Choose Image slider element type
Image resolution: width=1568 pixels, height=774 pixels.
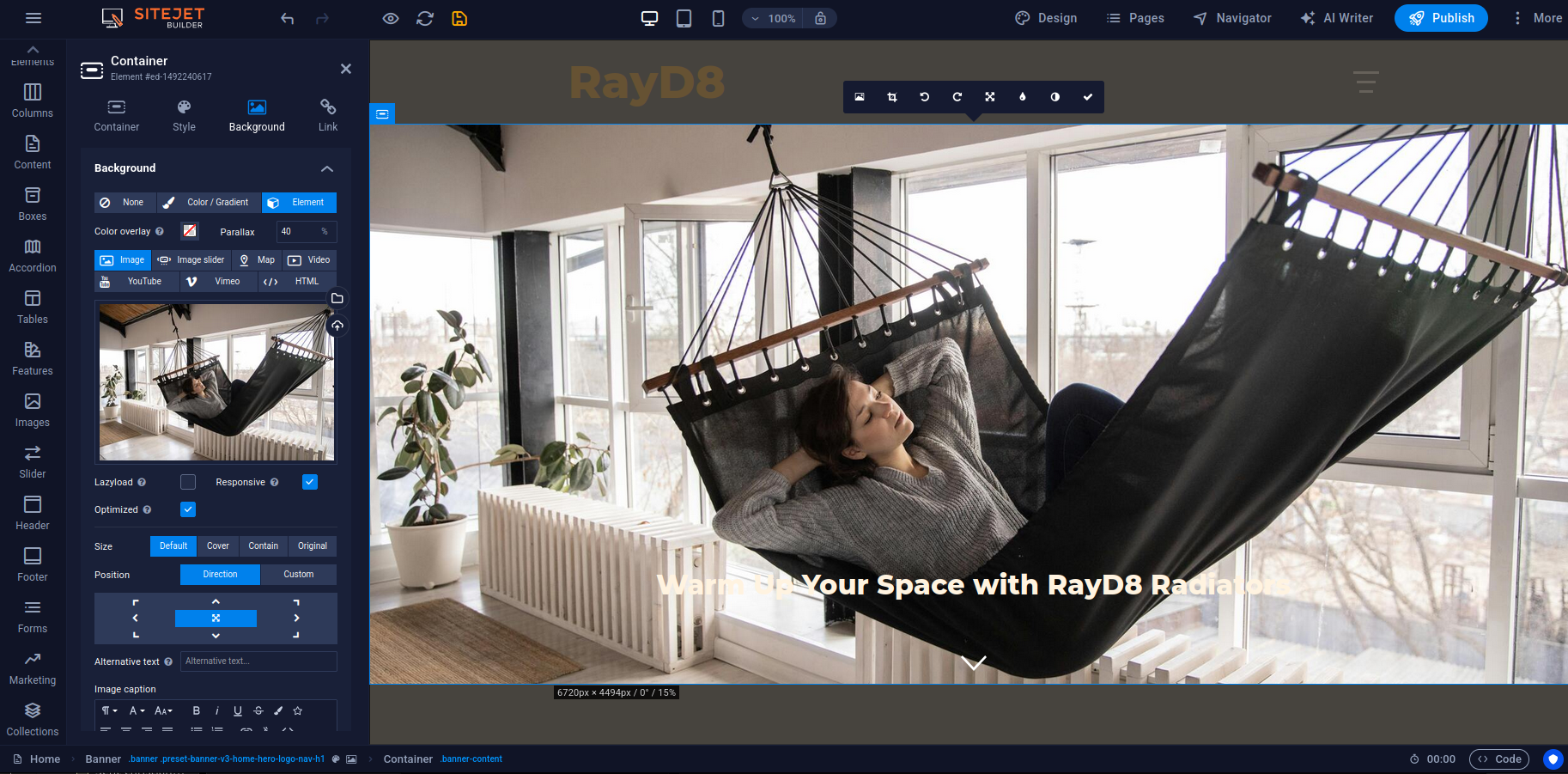191,260
